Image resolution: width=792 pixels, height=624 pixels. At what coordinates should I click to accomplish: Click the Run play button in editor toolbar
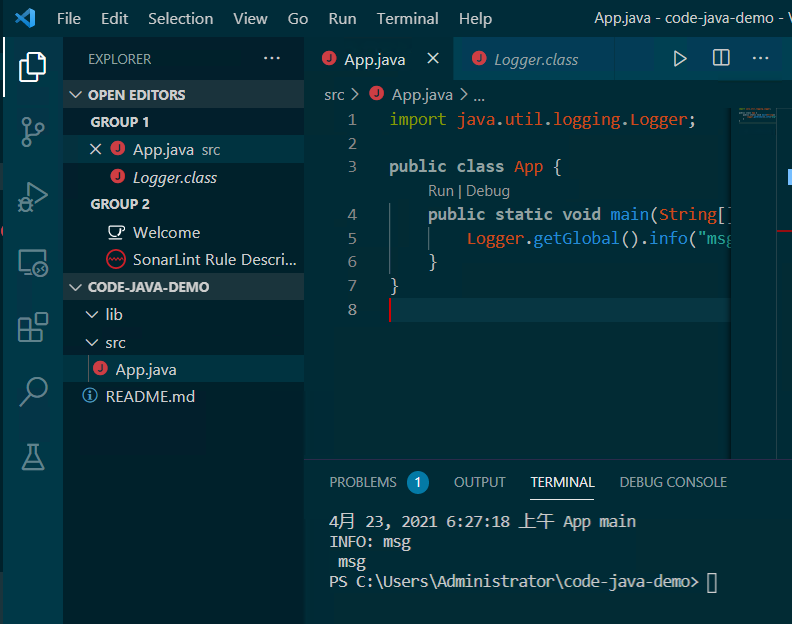coord(680,59)
